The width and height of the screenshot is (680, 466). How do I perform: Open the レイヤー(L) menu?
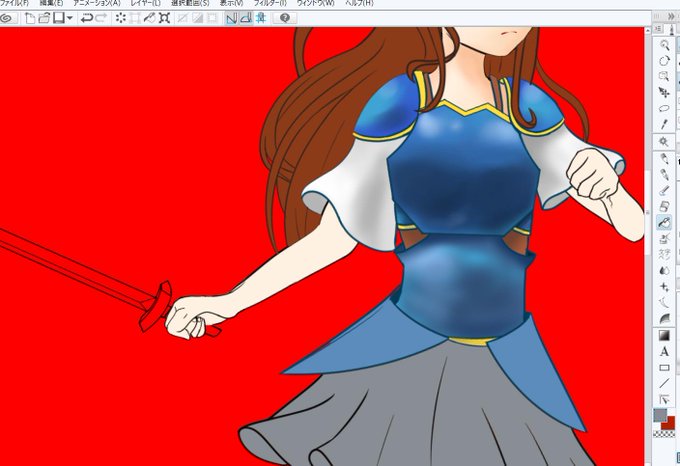[x=146, y=3]
